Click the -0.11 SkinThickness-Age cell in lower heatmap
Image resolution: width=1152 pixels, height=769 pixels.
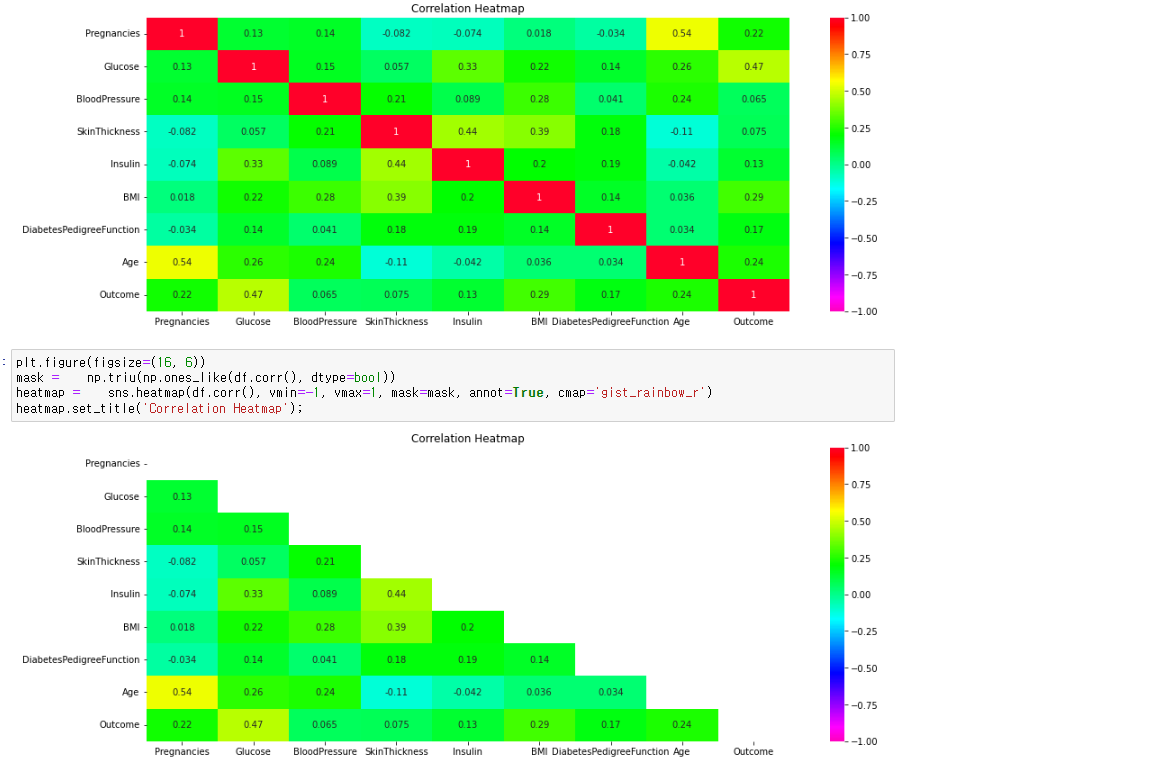[396, 692]
